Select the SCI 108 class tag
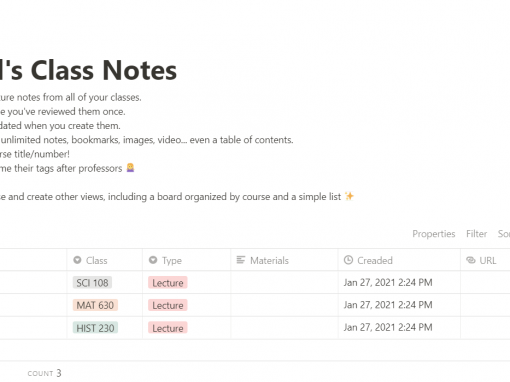 pyautogui.click(x=92, y=283)
